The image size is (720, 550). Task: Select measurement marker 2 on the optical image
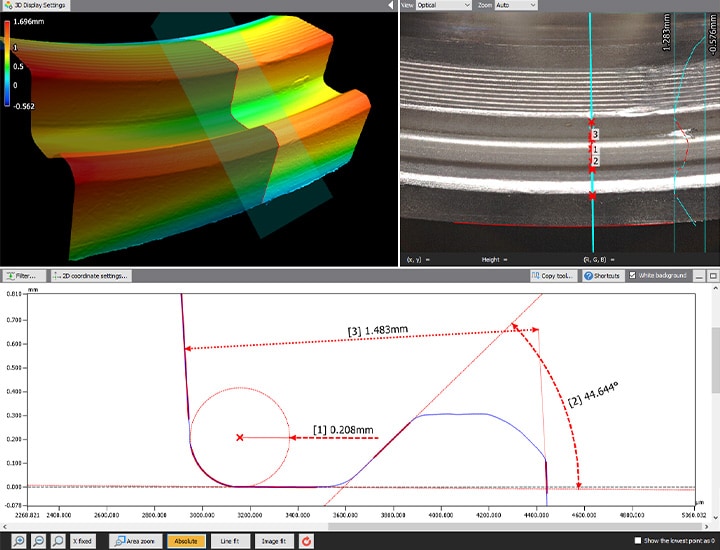pos(595,160)
